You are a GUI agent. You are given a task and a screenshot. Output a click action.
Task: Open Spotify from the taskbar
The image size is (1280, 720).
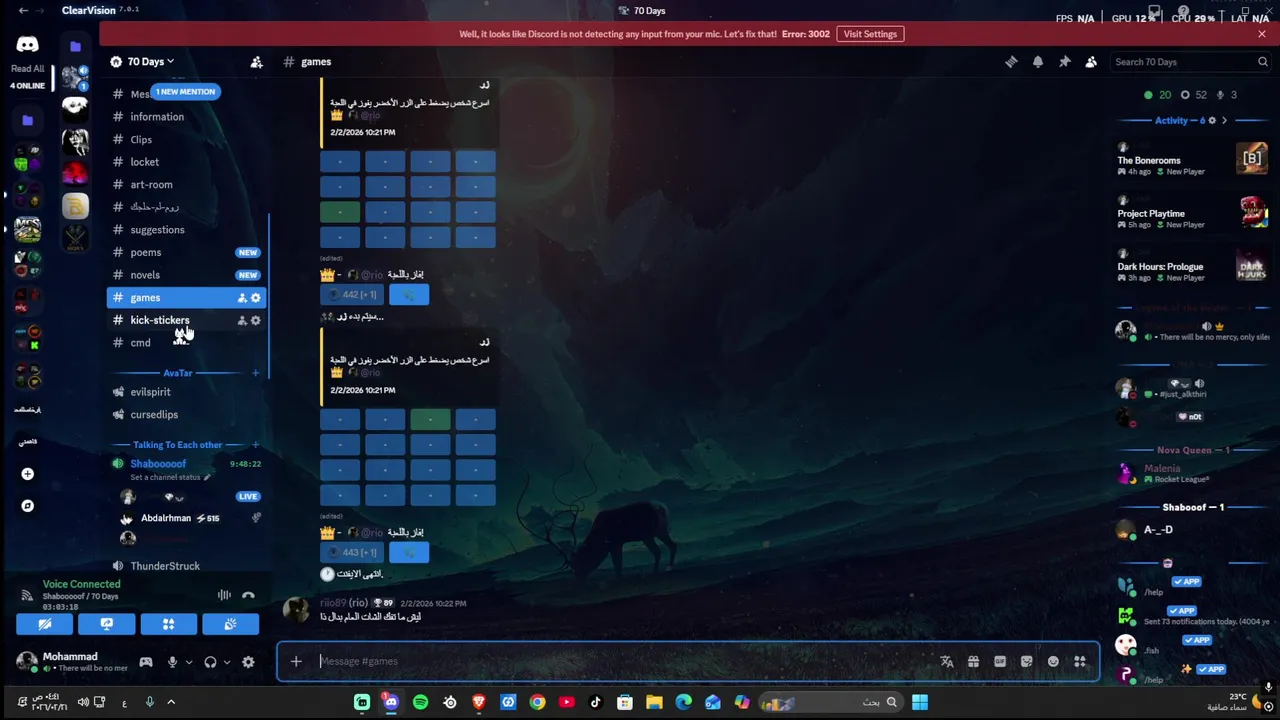(x=420, y=702)
